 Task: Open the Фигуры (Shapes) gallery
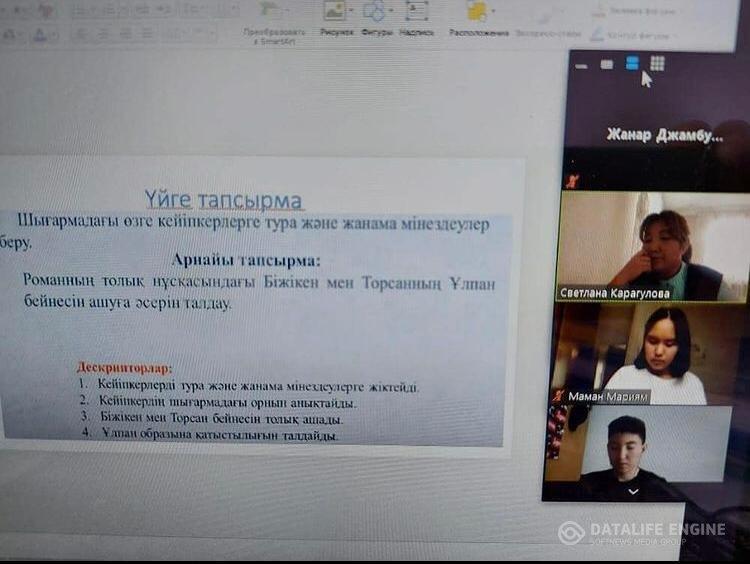[374, 12]
